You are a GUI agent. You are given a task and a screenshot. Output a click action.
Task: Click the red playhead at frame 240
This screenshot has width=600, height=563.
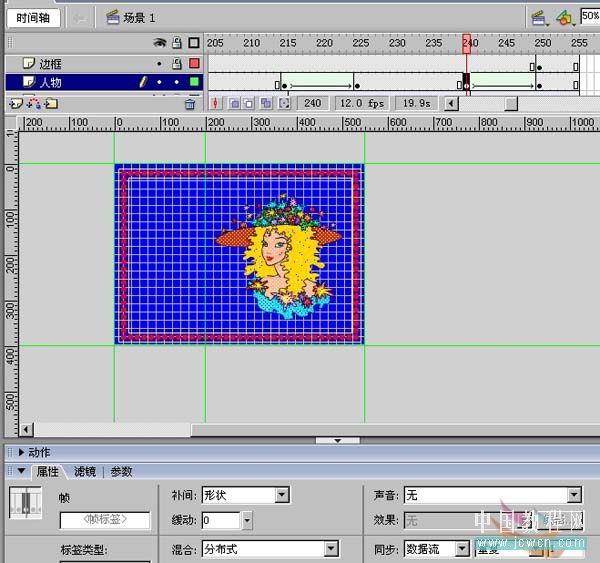[466, 42]
